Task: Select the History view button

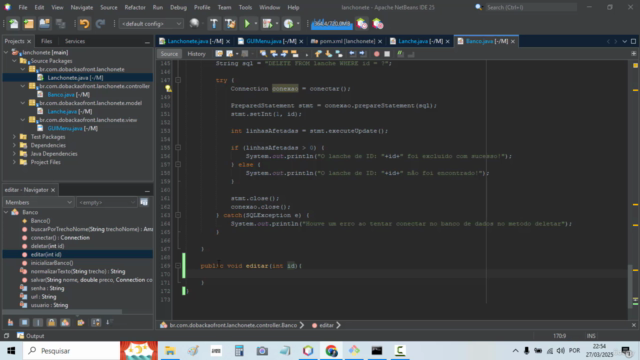Action: [196, 54]
